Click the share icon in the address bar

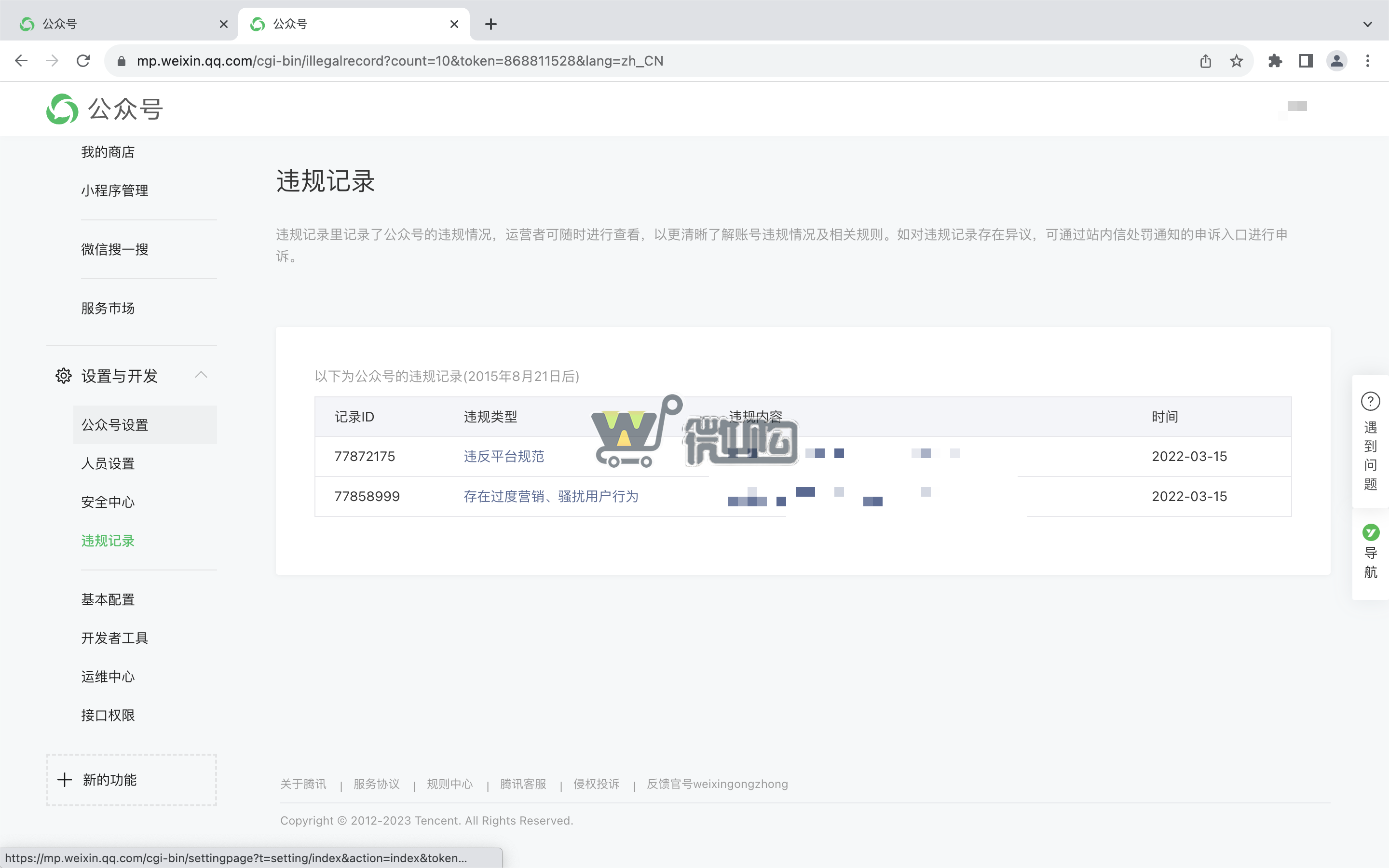coord(1205,60)
